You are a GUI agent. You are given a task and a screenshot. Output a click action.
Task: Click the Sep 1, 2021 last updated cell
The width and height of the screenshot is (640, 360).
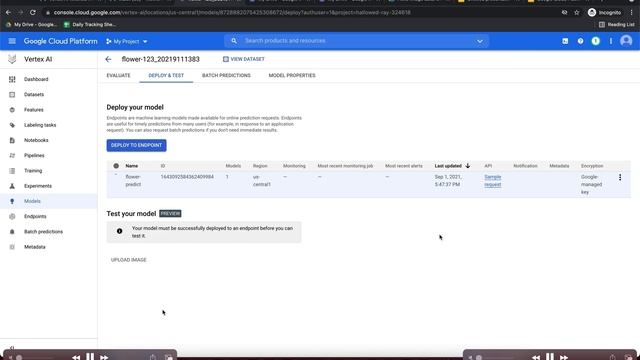point(448,181)
